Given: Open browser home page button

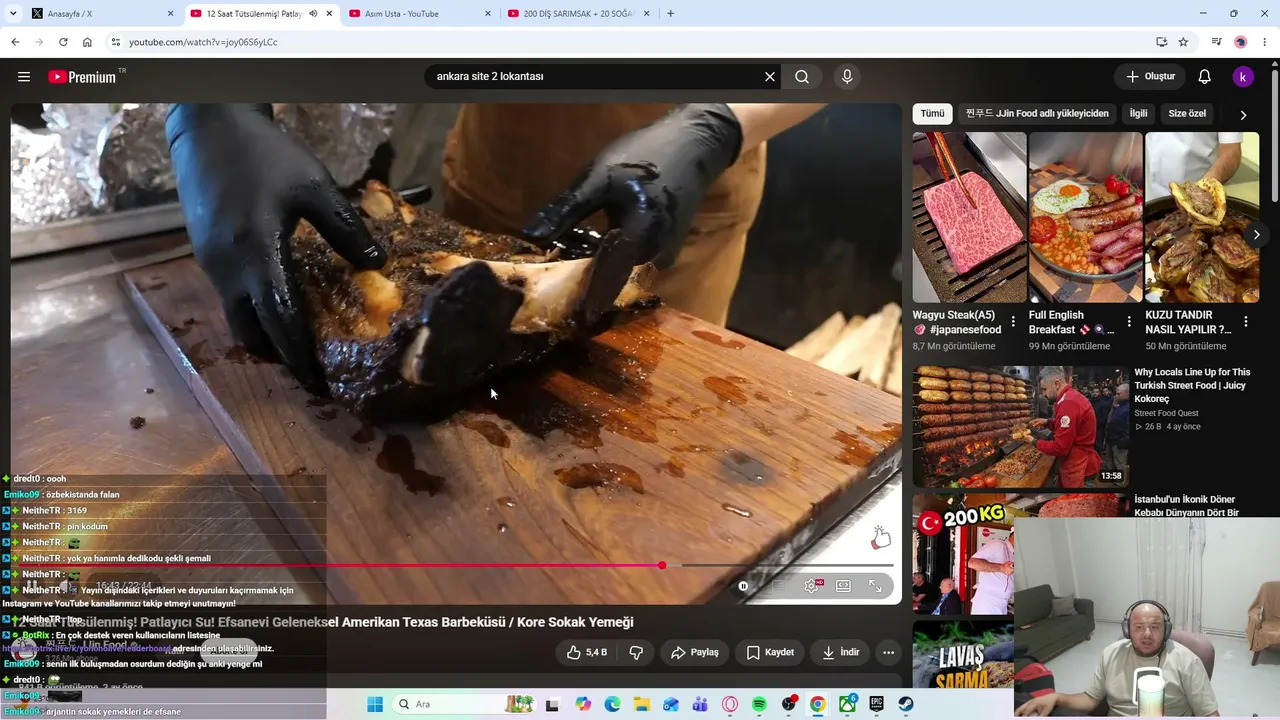Looking at the screenshot, I should pos(87,42).
